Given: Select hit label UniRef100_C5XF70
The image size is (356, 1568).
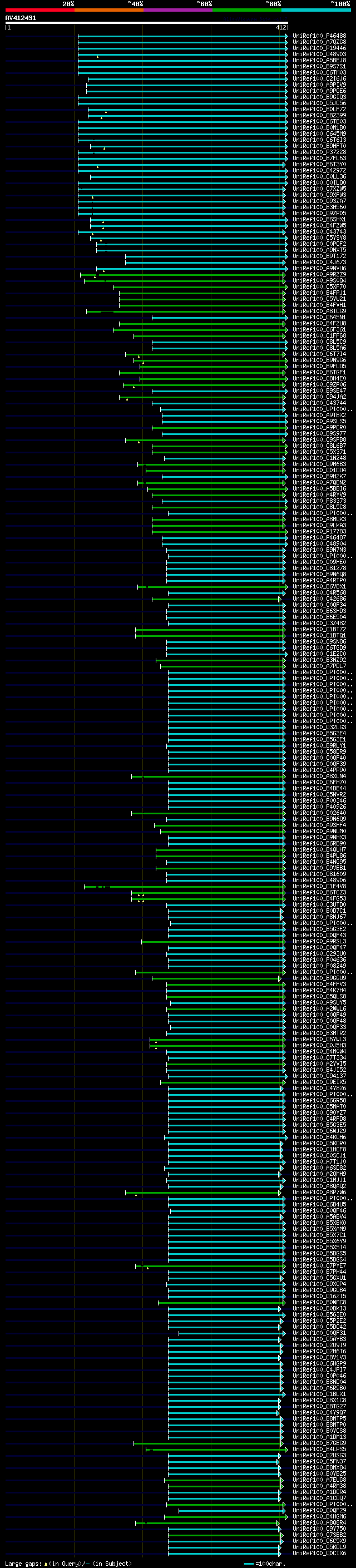Looking at the screenshot, I should click(x=319, y=286).
